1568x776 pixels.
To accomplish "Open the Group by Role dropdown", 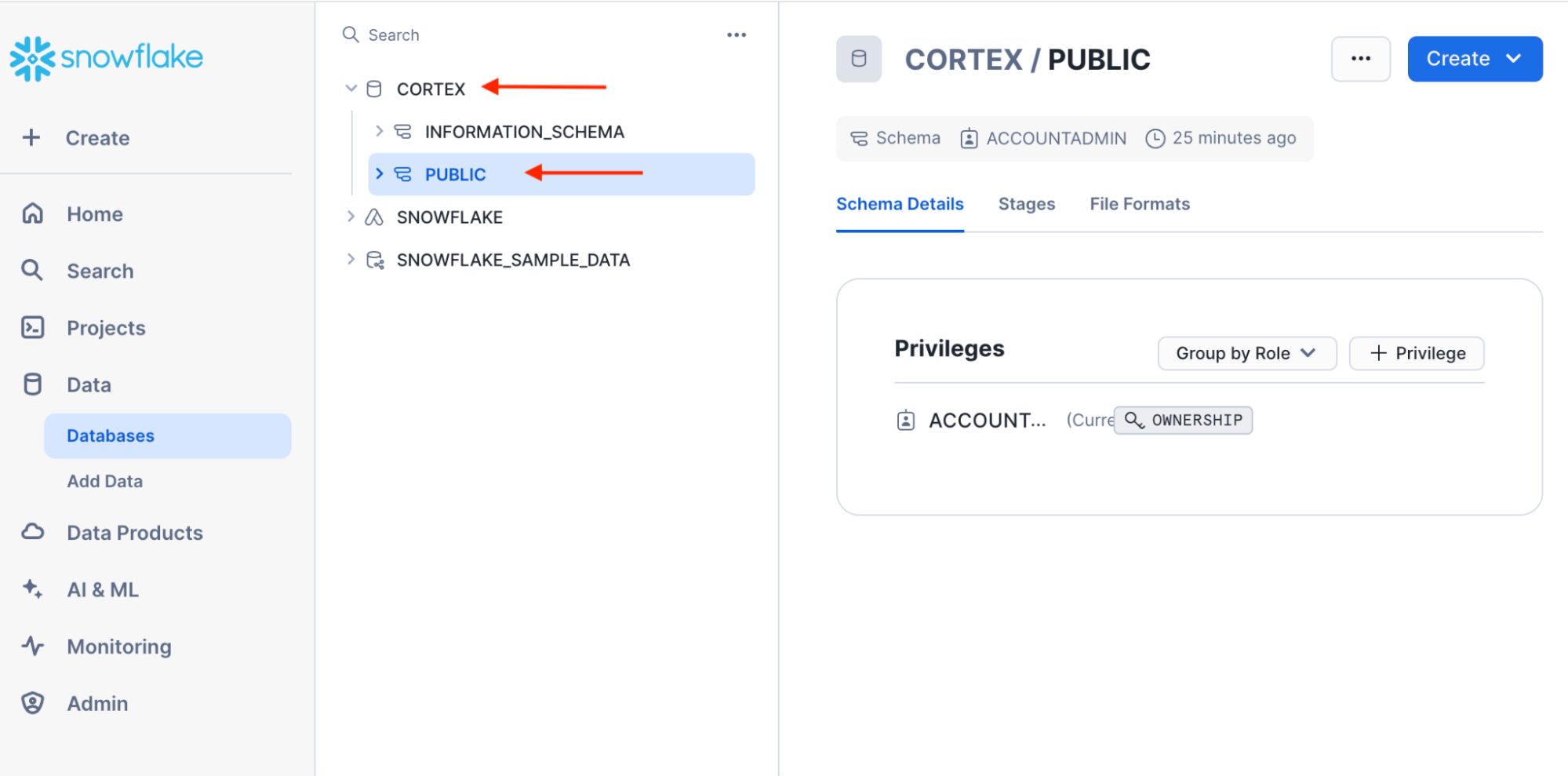I will pyautogui.click(x=1247, y=353).
